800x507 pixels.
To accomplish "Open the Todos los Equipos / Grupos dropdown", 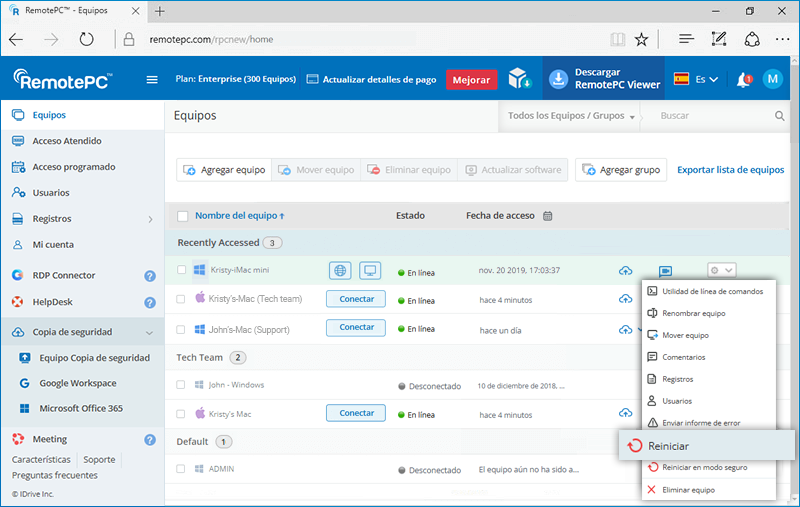I will [572, 116].
